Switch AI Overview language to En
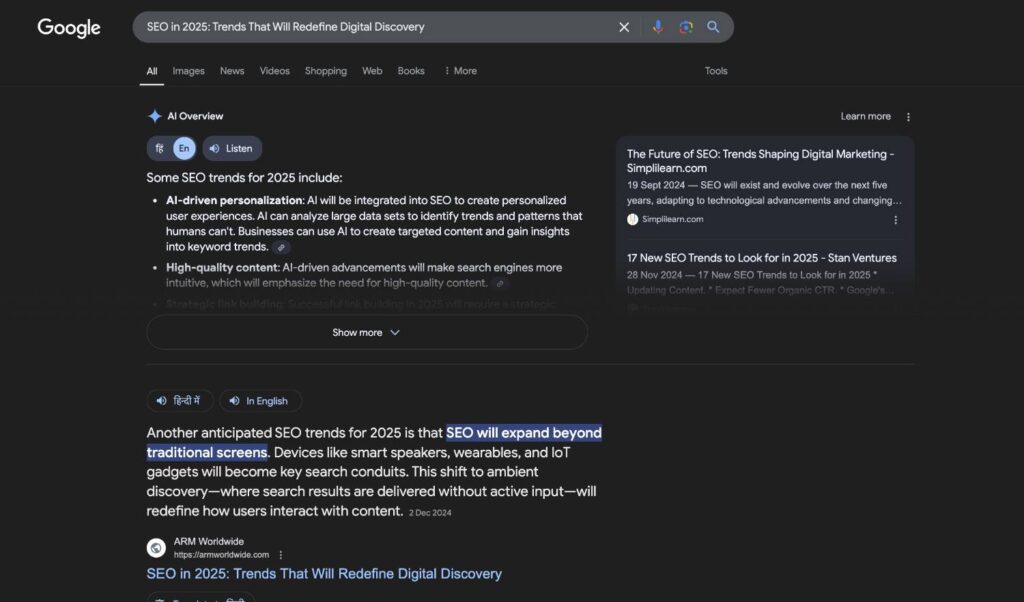The image size is (1024, 602). (x=184, y=148)
